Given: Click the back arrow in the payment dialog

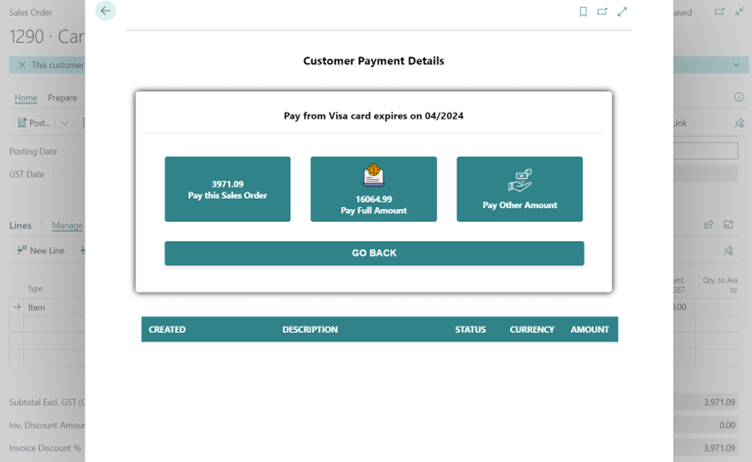Looking at the screenshot, I should point(106,11).
